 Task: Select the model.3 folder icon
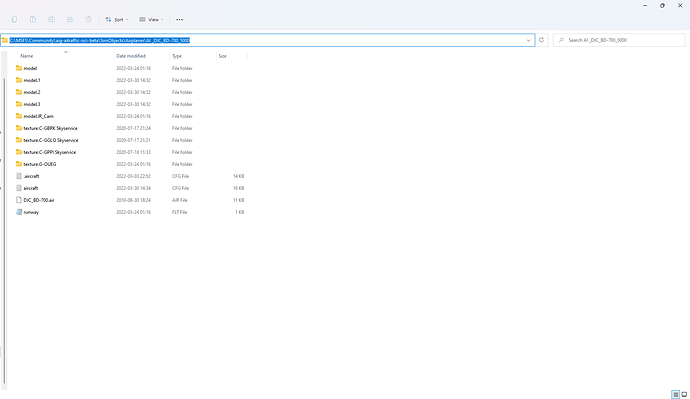19,104
